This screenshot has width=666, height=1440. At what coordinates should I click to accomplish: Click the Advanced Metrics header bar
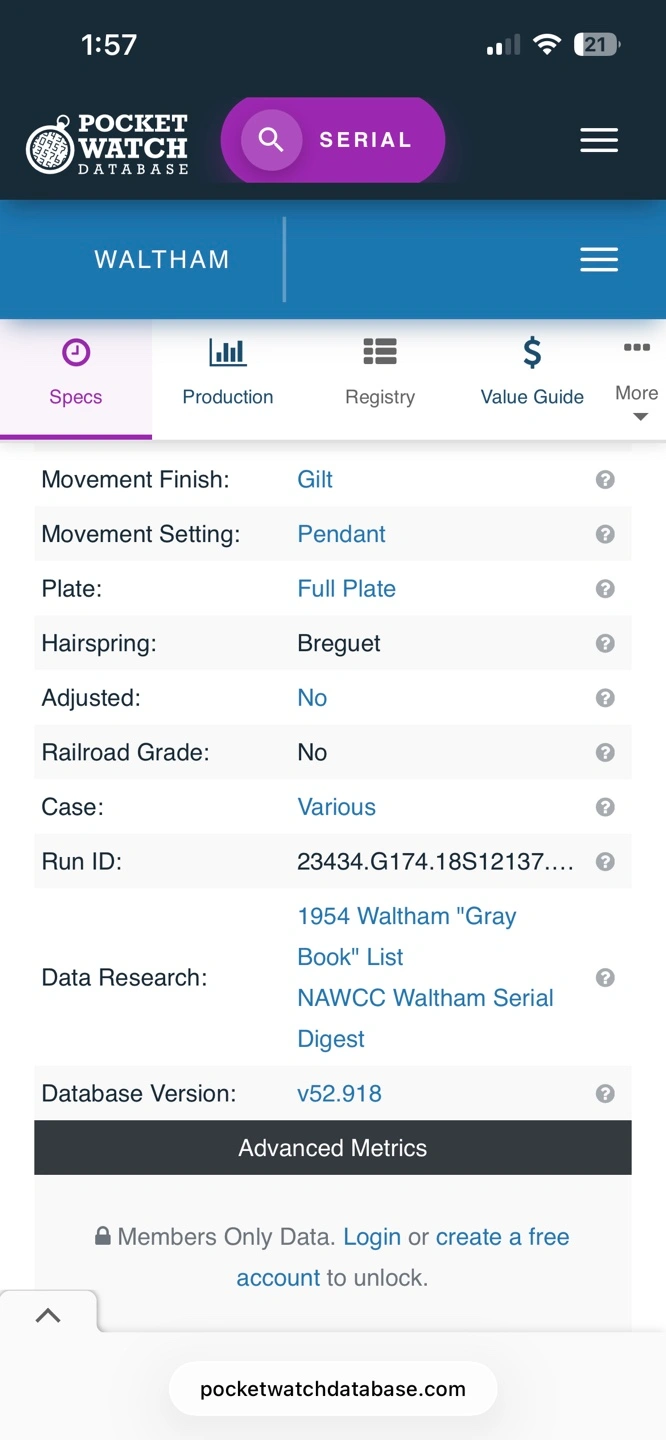333,1148
